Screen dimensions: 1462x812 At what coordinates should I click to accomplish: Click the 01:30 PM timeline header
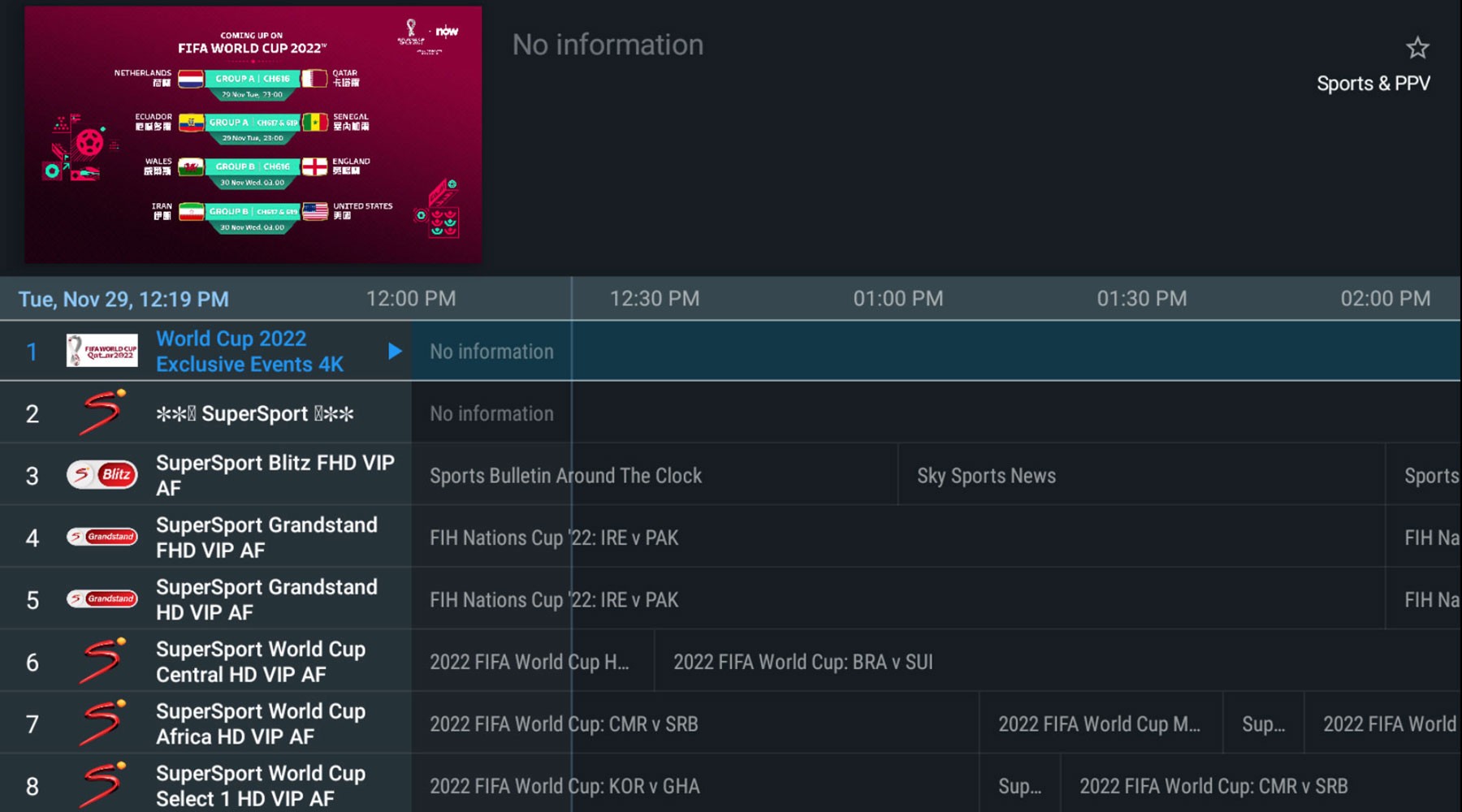(x=1142, y=299)
